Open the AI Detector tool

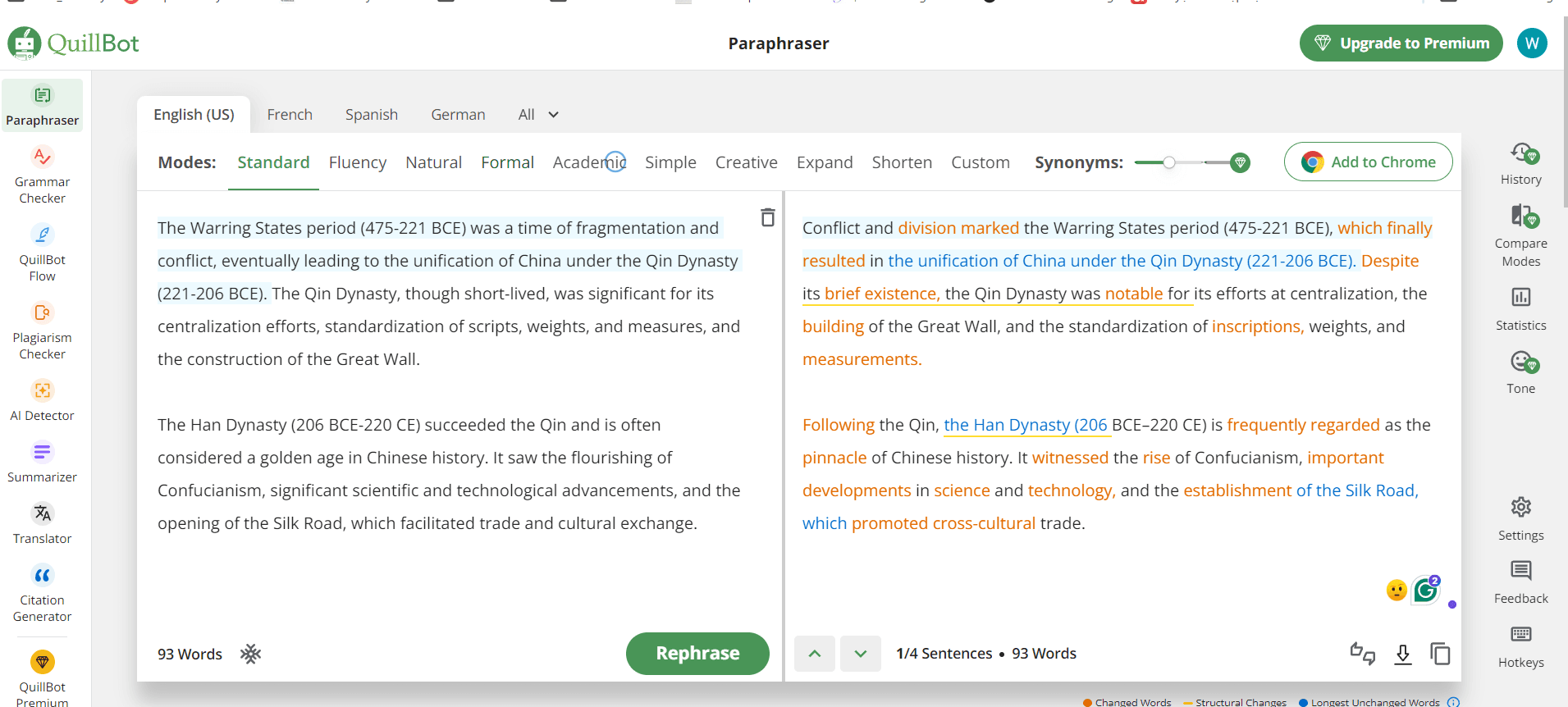42,401
